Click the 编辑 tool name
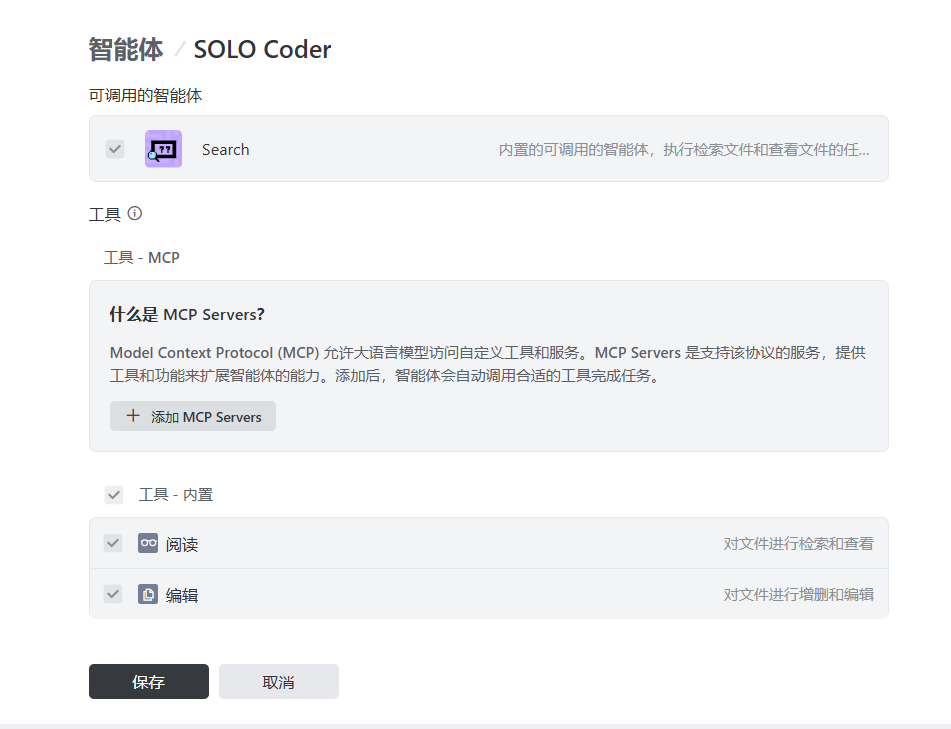This screenshot has height=729, width=951. point(182,595)
